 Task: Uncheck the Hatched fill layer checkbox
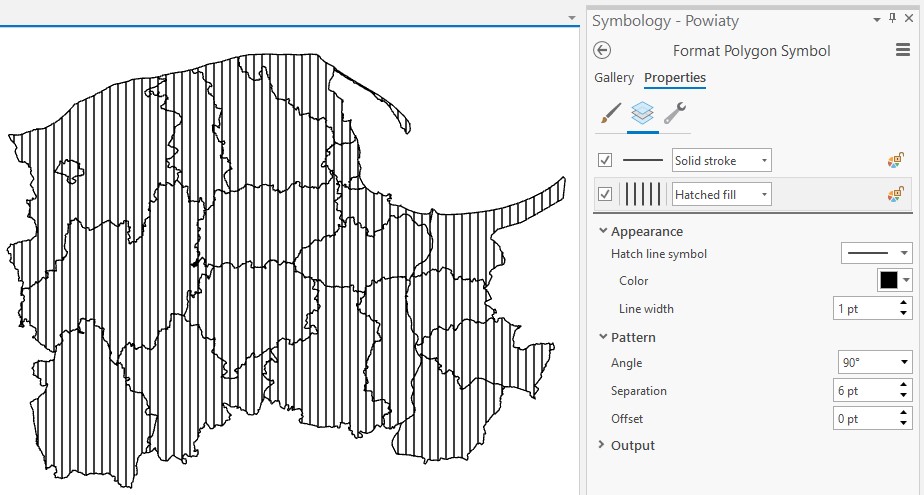pos(605,195)
